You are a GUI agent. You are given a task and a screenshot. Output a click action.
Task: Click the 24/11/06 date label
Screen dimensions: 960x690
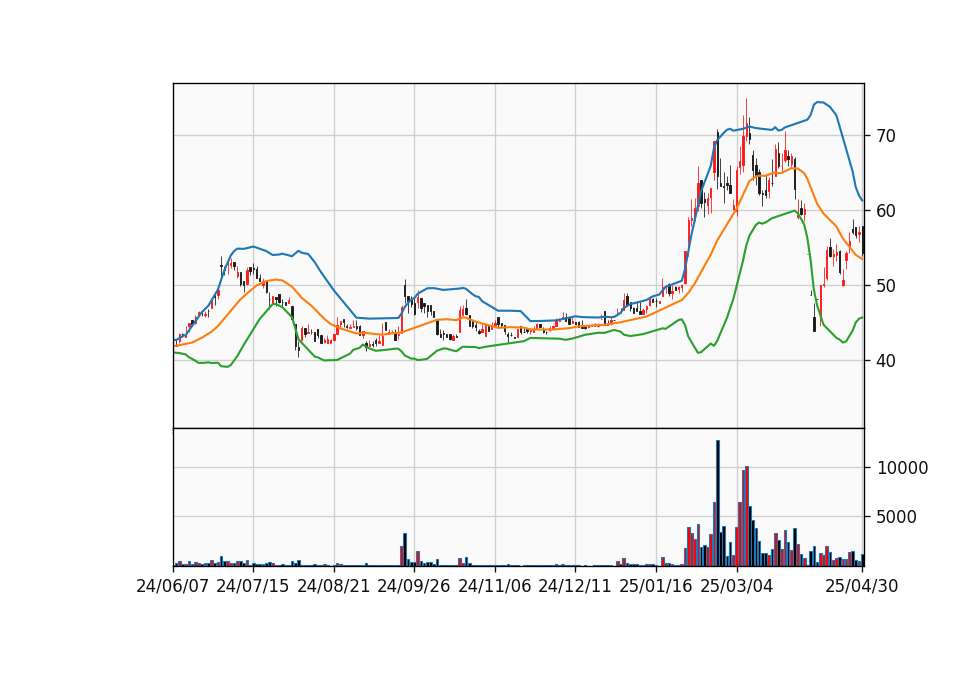pyautogui.click(x=495, y=586)
